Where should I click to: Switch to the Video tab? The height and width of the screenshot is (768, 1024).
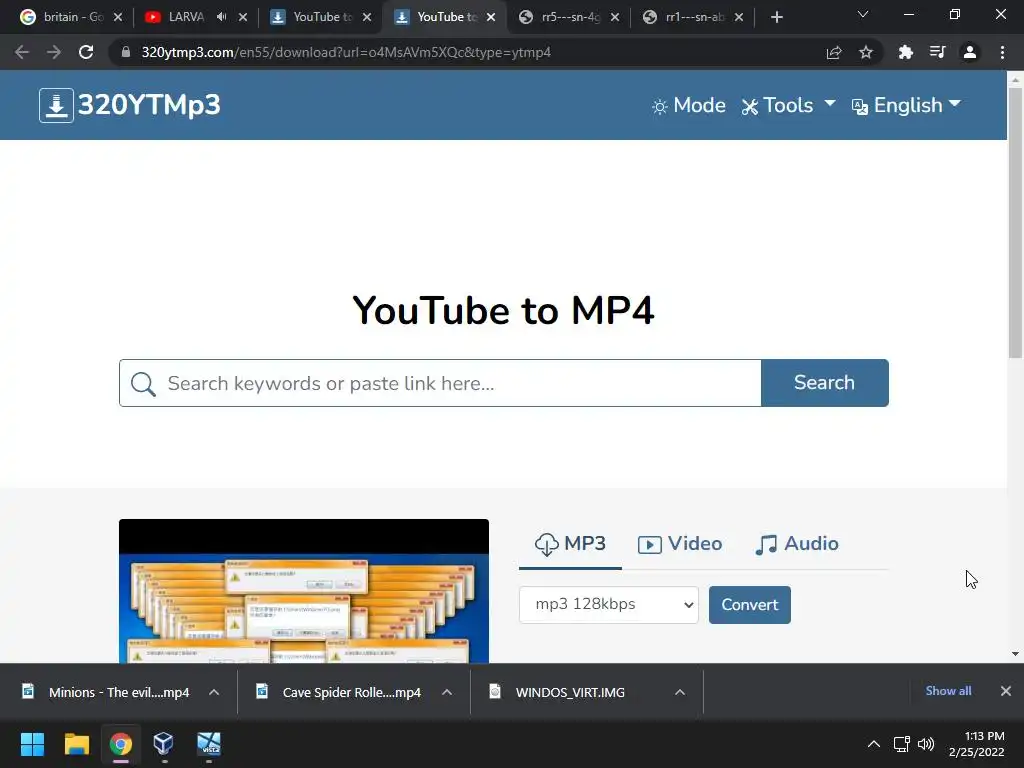click(680, 544)
